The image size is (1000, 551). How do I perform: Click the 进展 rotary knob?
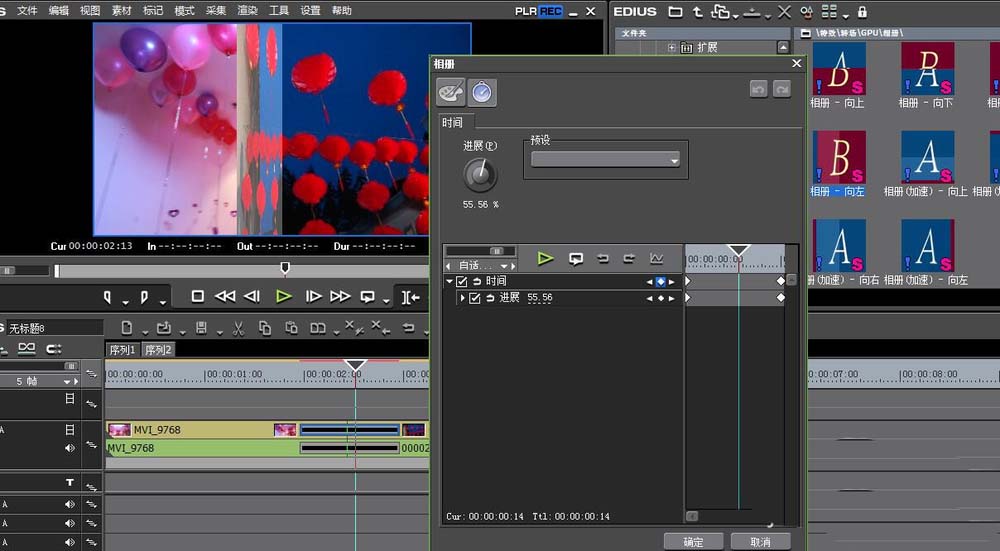coord(480,175)
